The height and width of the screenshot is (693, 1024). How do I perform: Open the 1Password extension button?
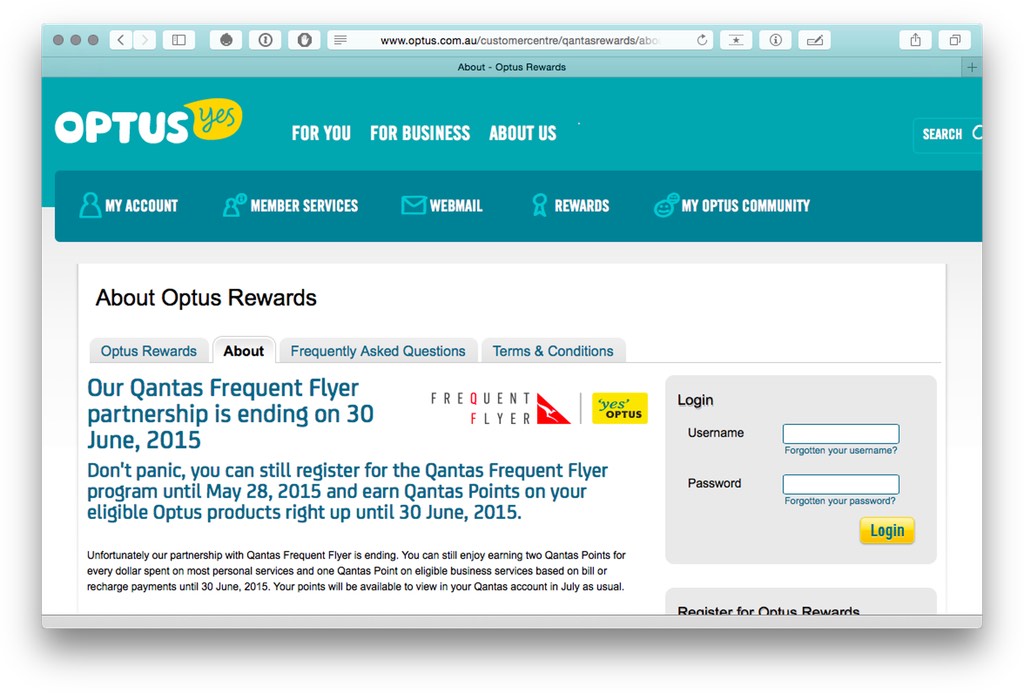click(x=265, y=40)
